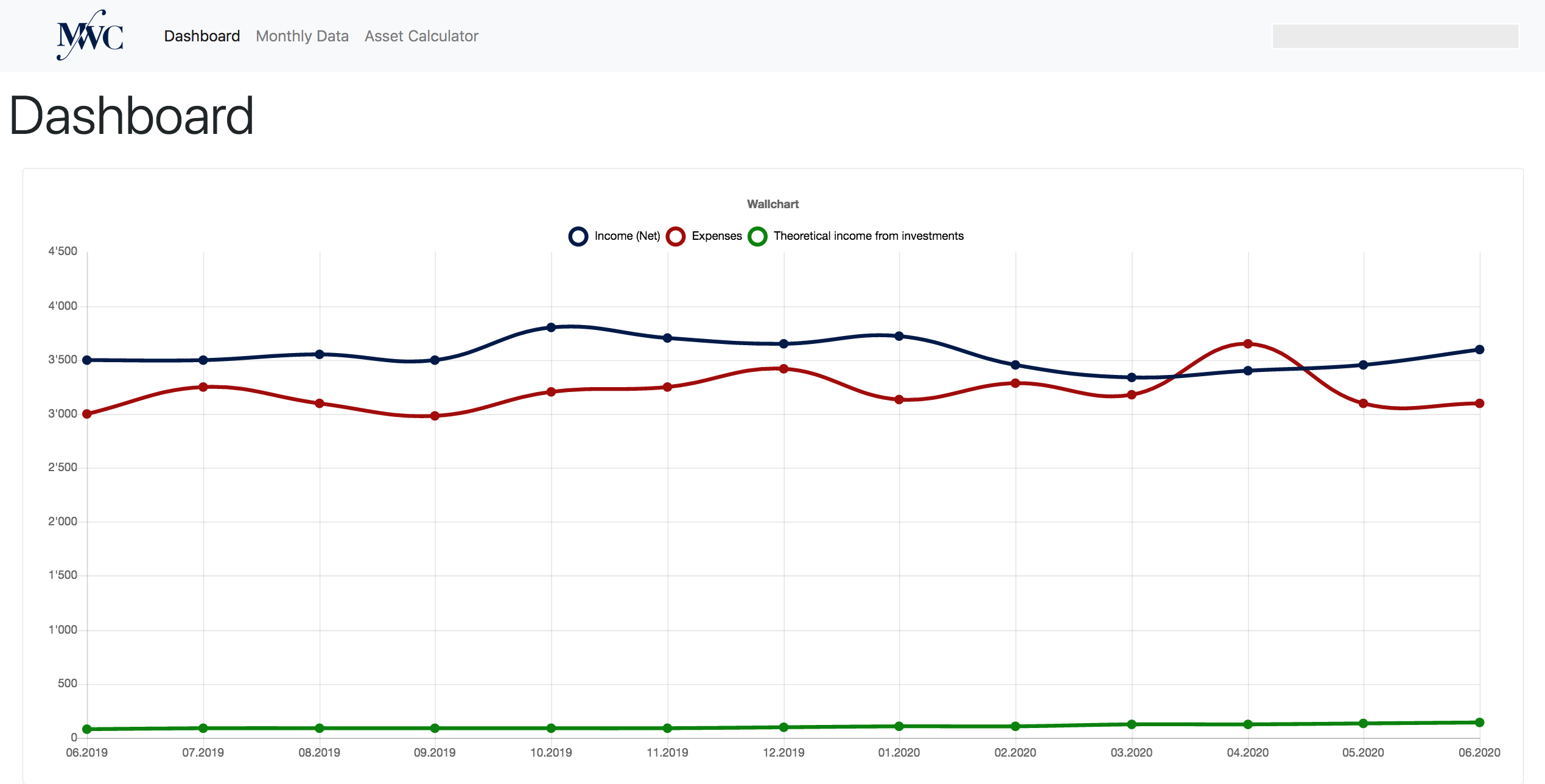Toggle the green investments legend circle
This screenshot has width=1545, height=784.
pos(757,236)
